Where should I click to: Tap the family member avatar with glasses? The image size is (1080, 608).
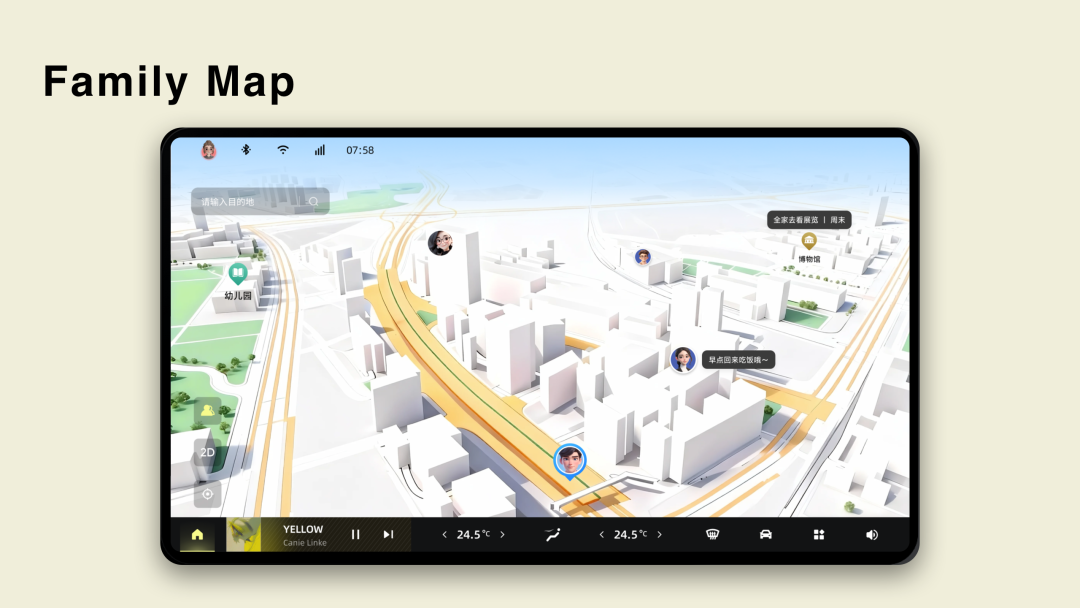click(440, 242)
